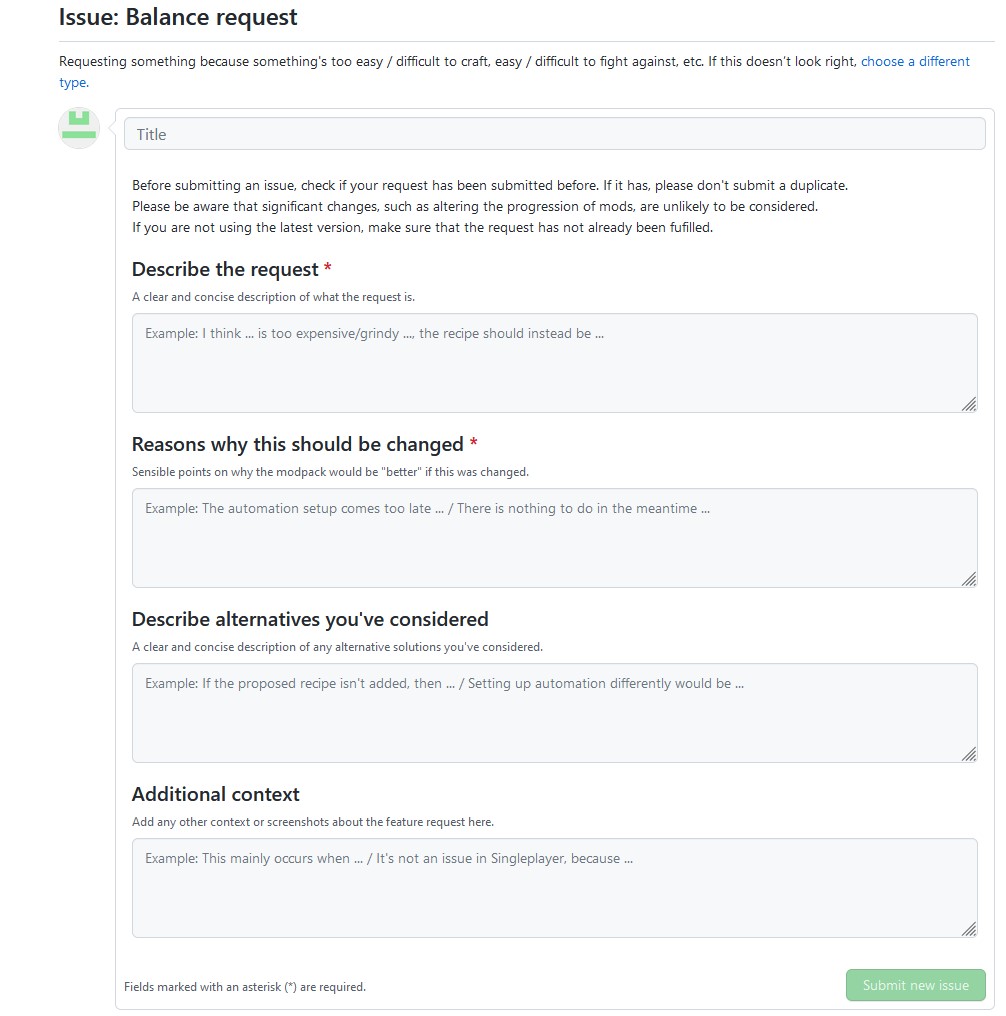Click resize handle of the Additional context textarea
Viewport: 1006px width, 1016px height.
[968, 929]
